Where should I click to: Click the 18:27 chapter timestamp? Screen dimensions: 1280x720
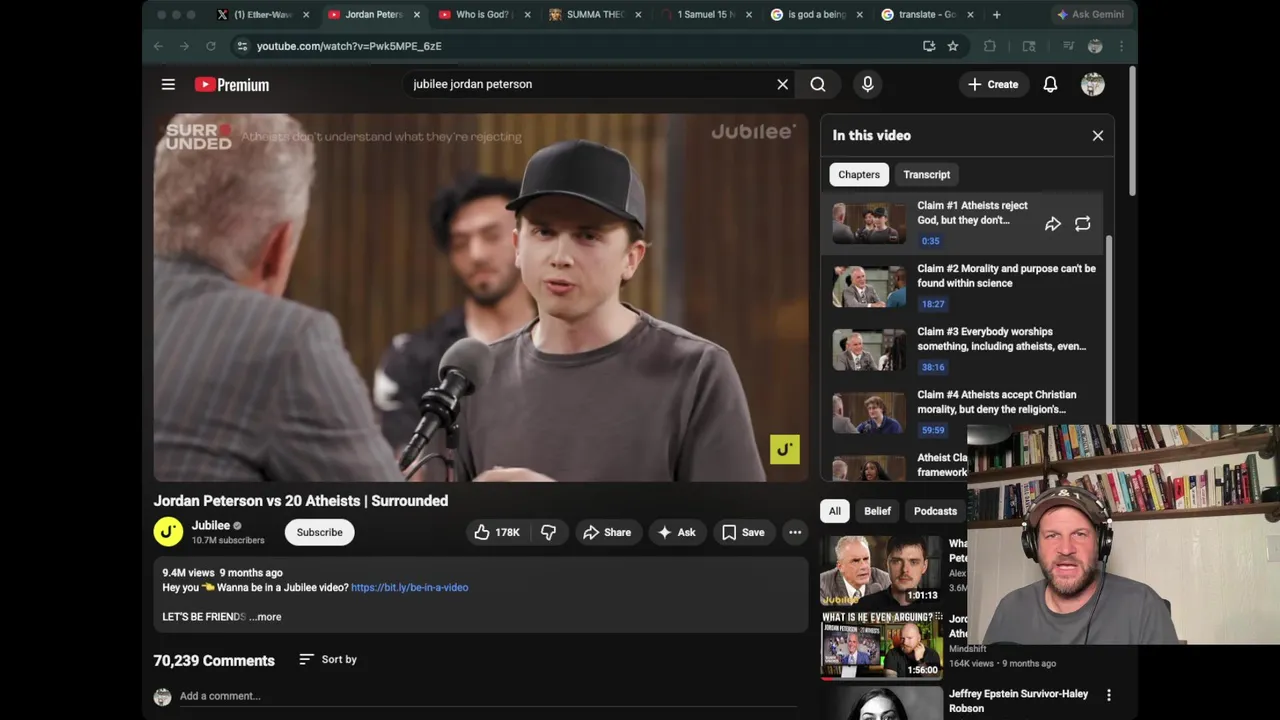point(933,304)
